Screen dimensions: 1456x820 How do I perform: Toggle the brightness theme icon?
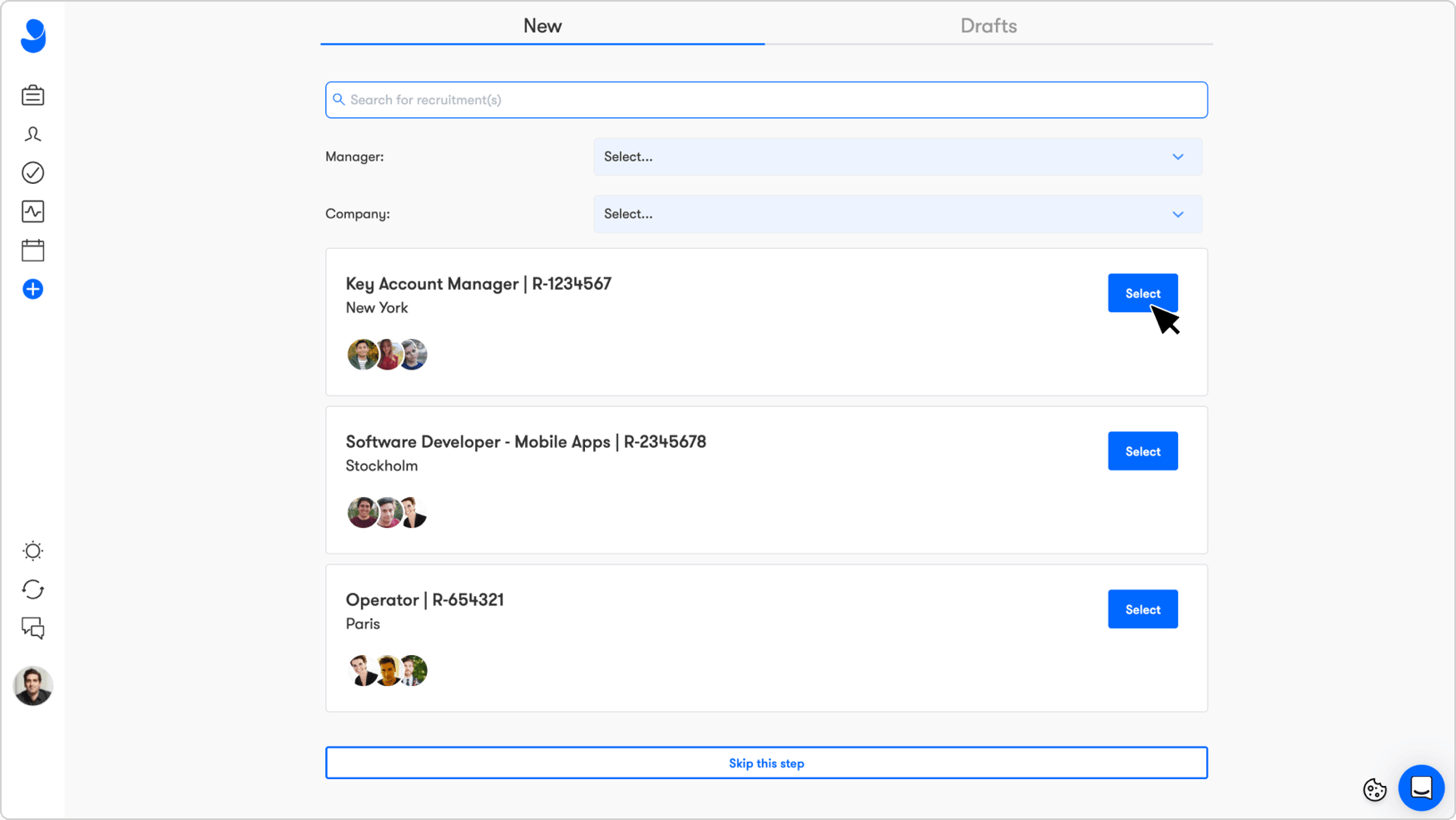(32, 550)
